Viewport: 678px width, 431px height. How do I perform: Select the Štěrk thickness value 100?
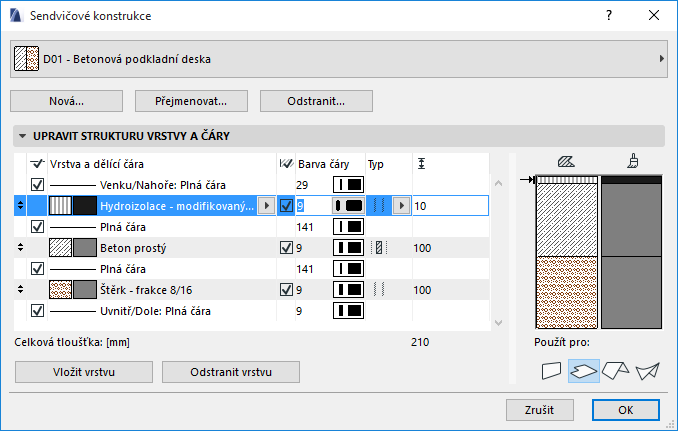click(422, 290)
